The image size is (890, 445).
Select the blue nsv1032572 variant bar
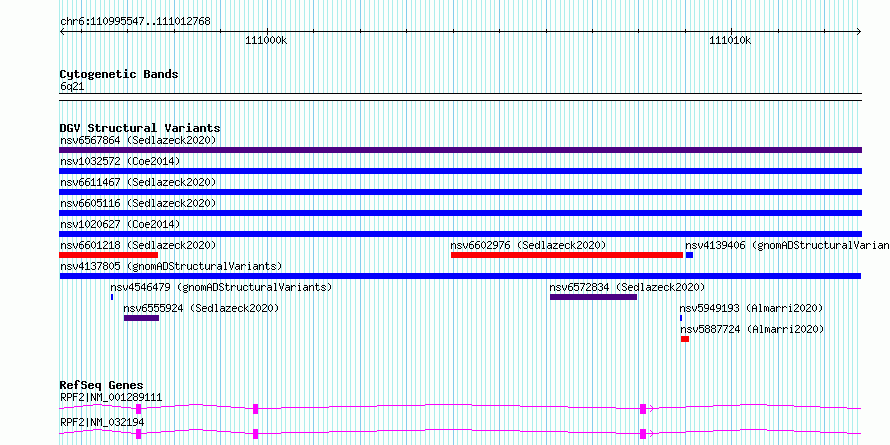click(460, 171)
